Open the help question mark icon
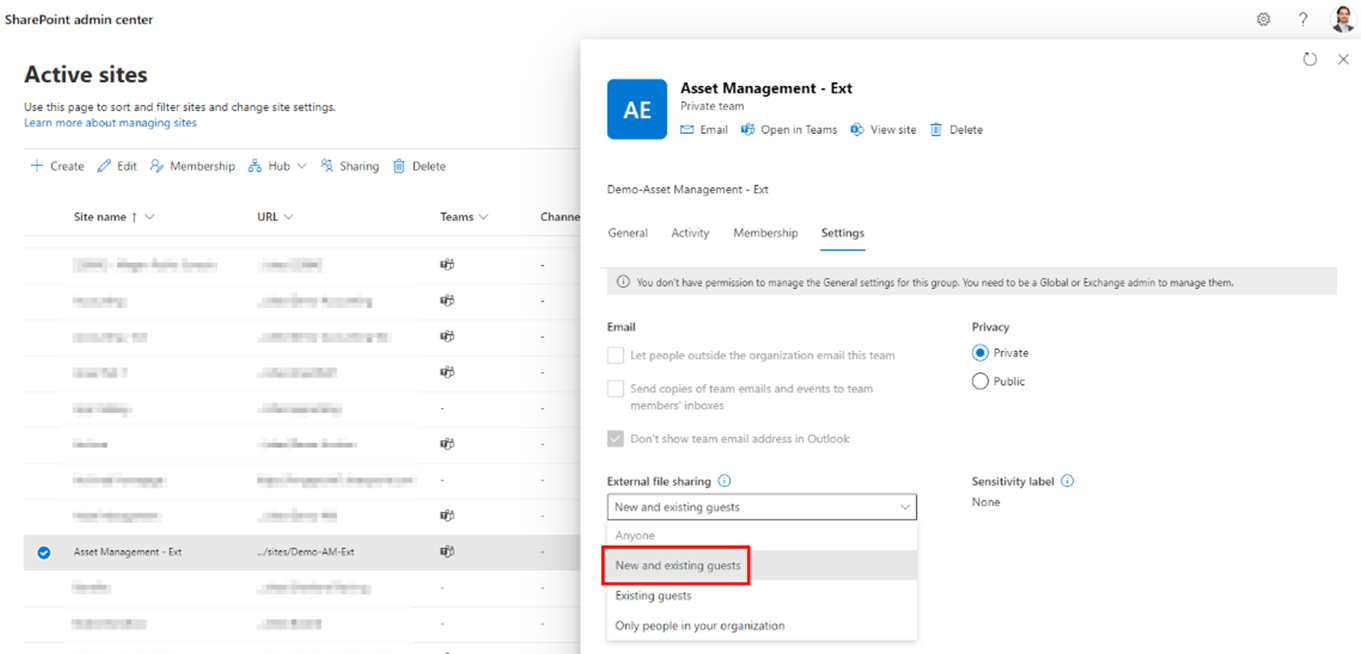 point(1303,20)
